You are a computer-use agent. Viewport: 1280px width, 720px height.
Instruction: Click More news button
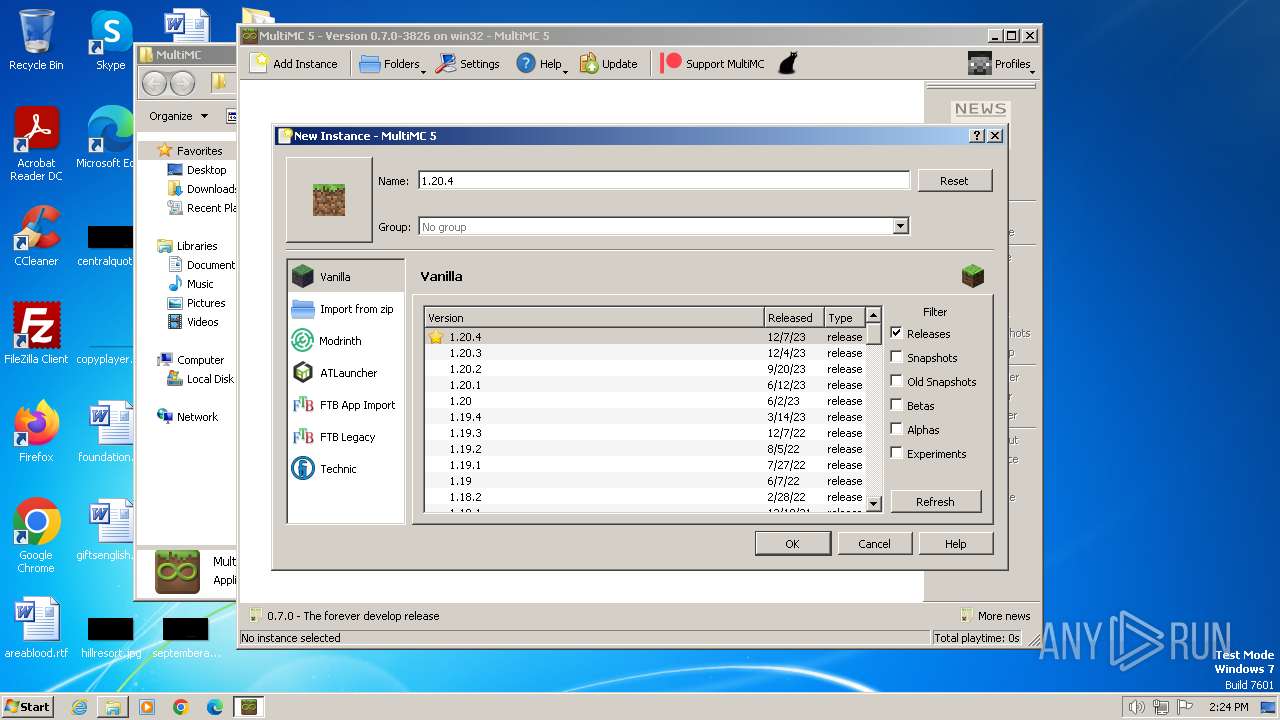[995, 616]
